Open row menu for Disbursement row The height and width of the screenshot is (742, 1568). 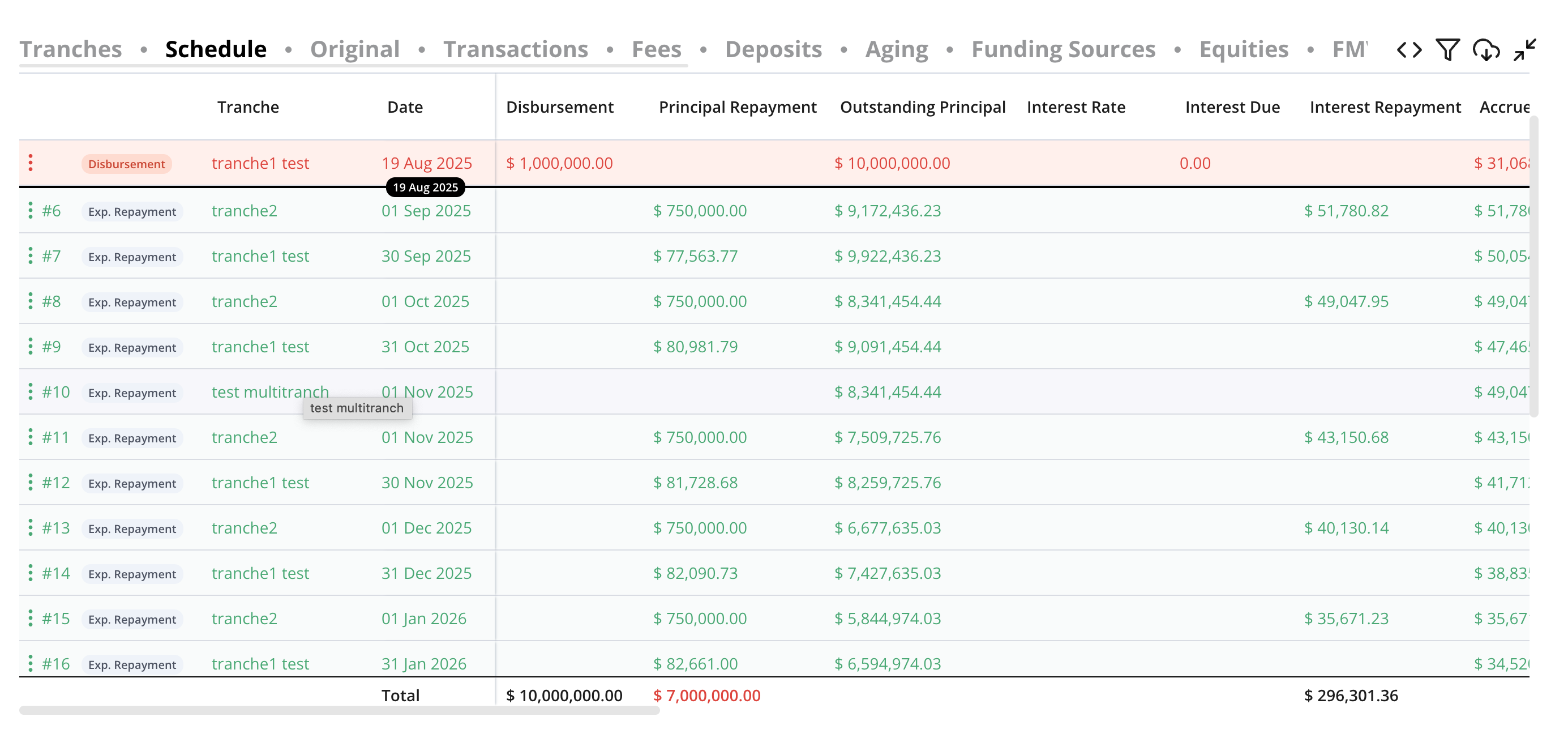point(31,163)
